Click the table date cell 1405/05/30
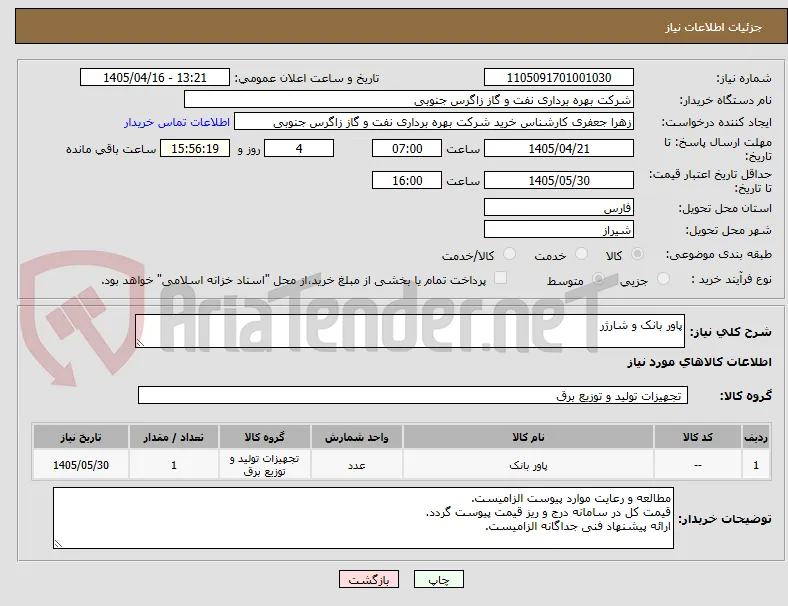Image resolution: width=788 pixels, height=606 pixels. click(81, 465)
